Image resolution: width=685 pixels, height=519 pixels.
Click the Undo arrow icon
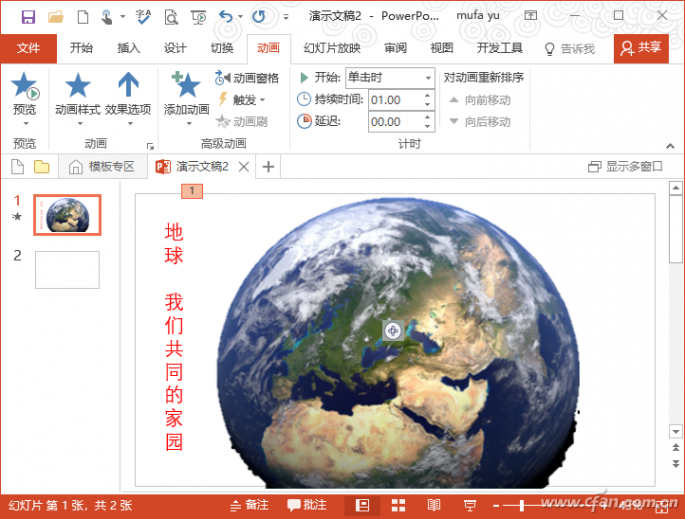[226, 17]
